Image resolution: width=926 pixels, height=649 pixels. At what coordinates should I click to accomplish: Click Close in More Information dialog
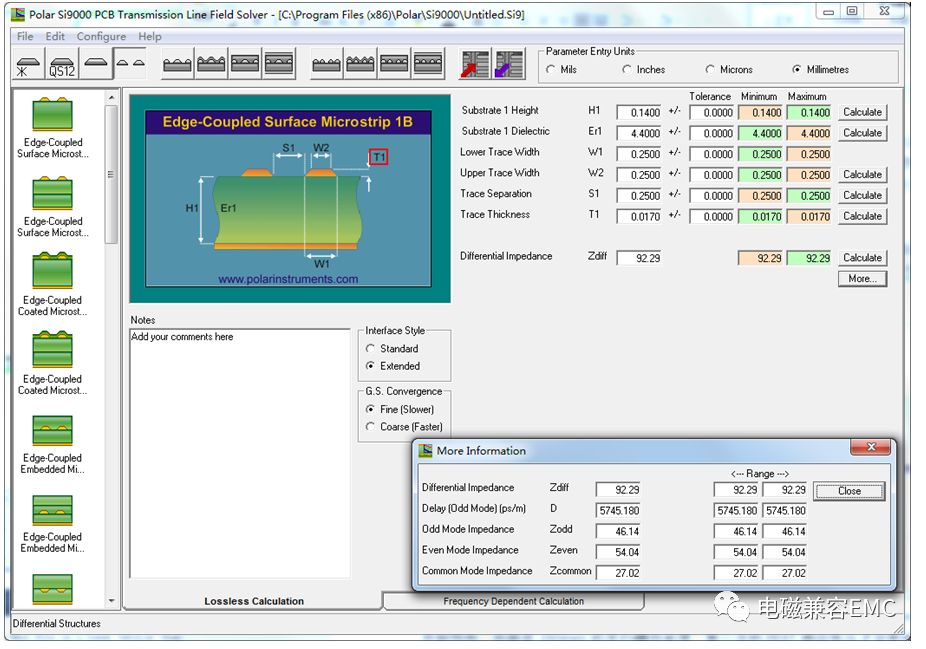click(x=849, y=491)
